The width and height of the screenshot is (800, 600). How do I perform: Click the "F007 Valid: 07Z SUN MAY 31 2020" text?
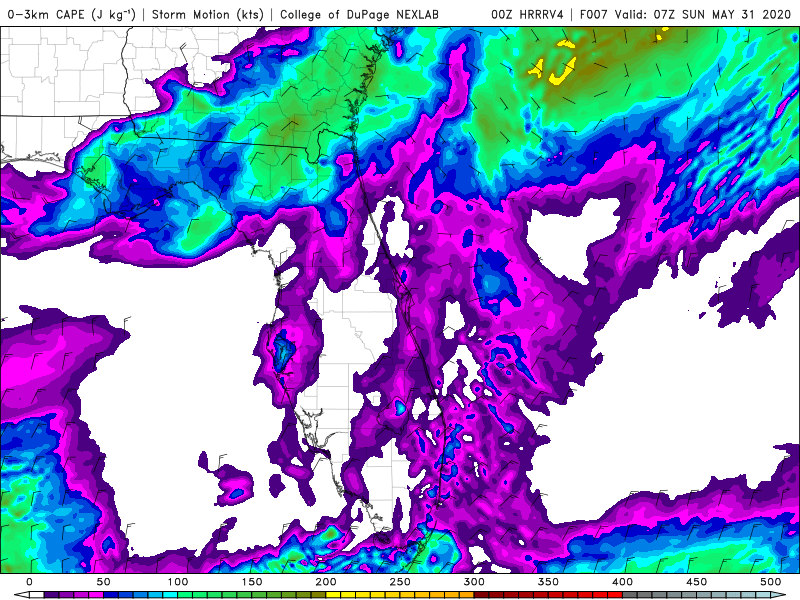pyautogui.click(x=685, y=14)
